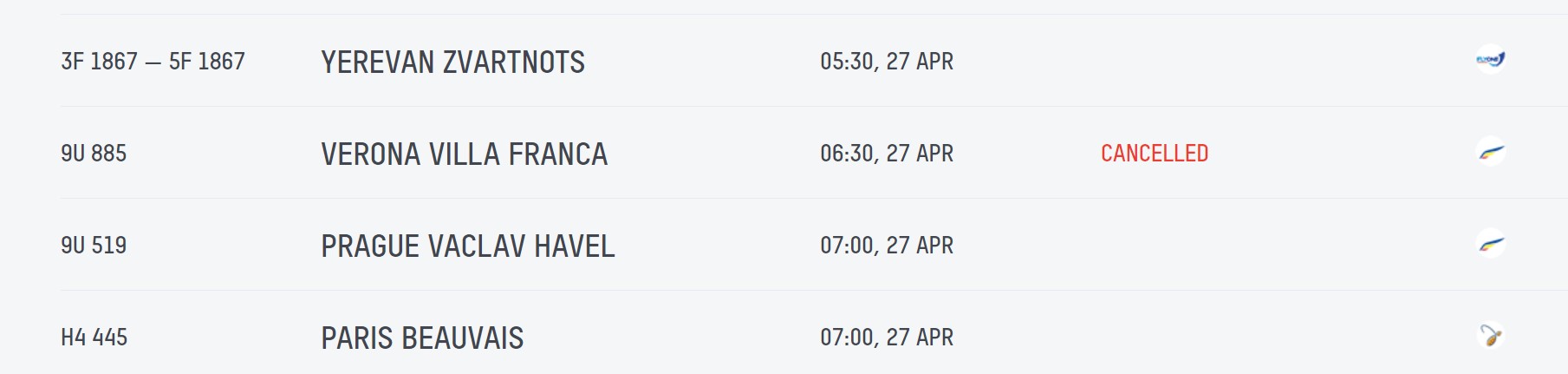Select flight number 9U 519

(94, 246)
